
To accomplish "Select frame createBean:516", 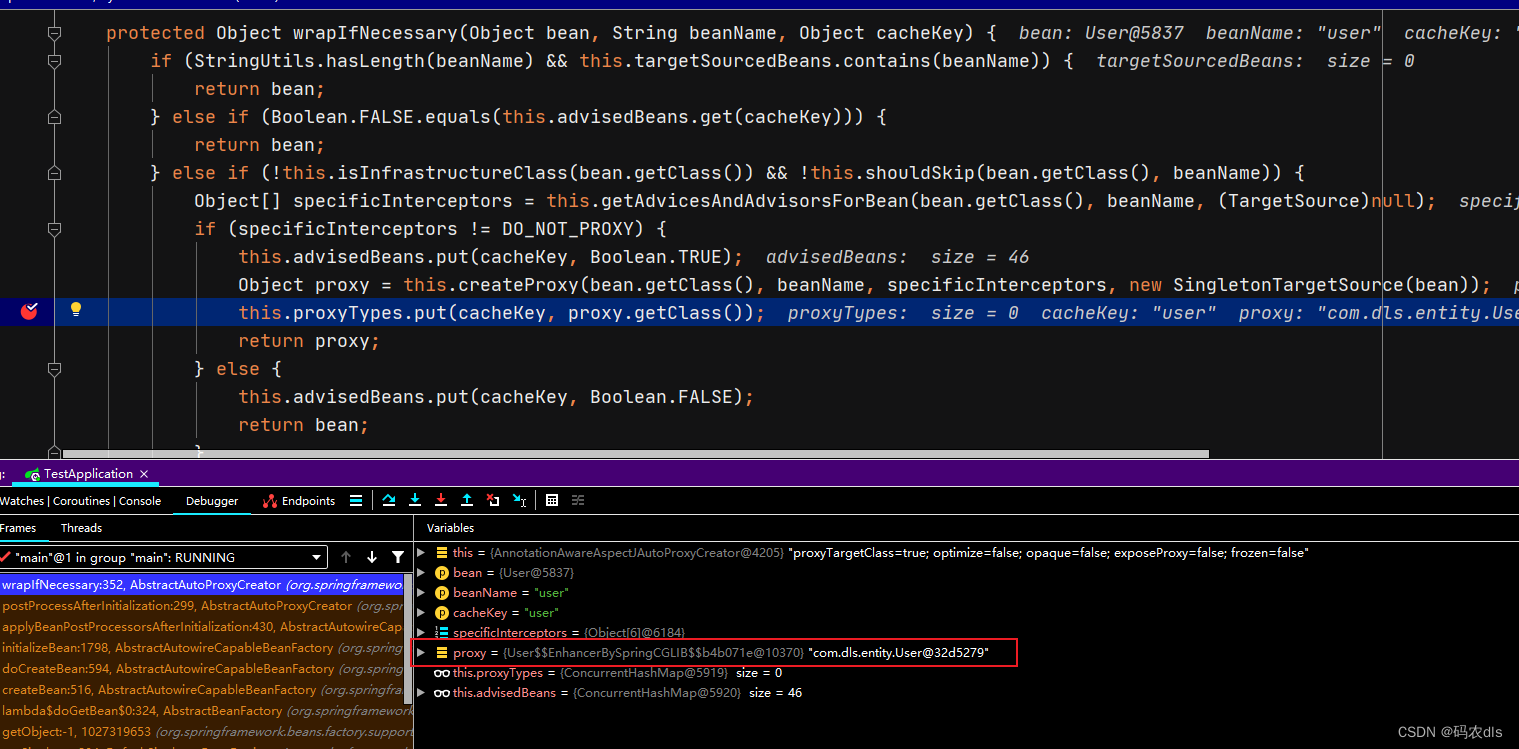I will coord(202,690).
